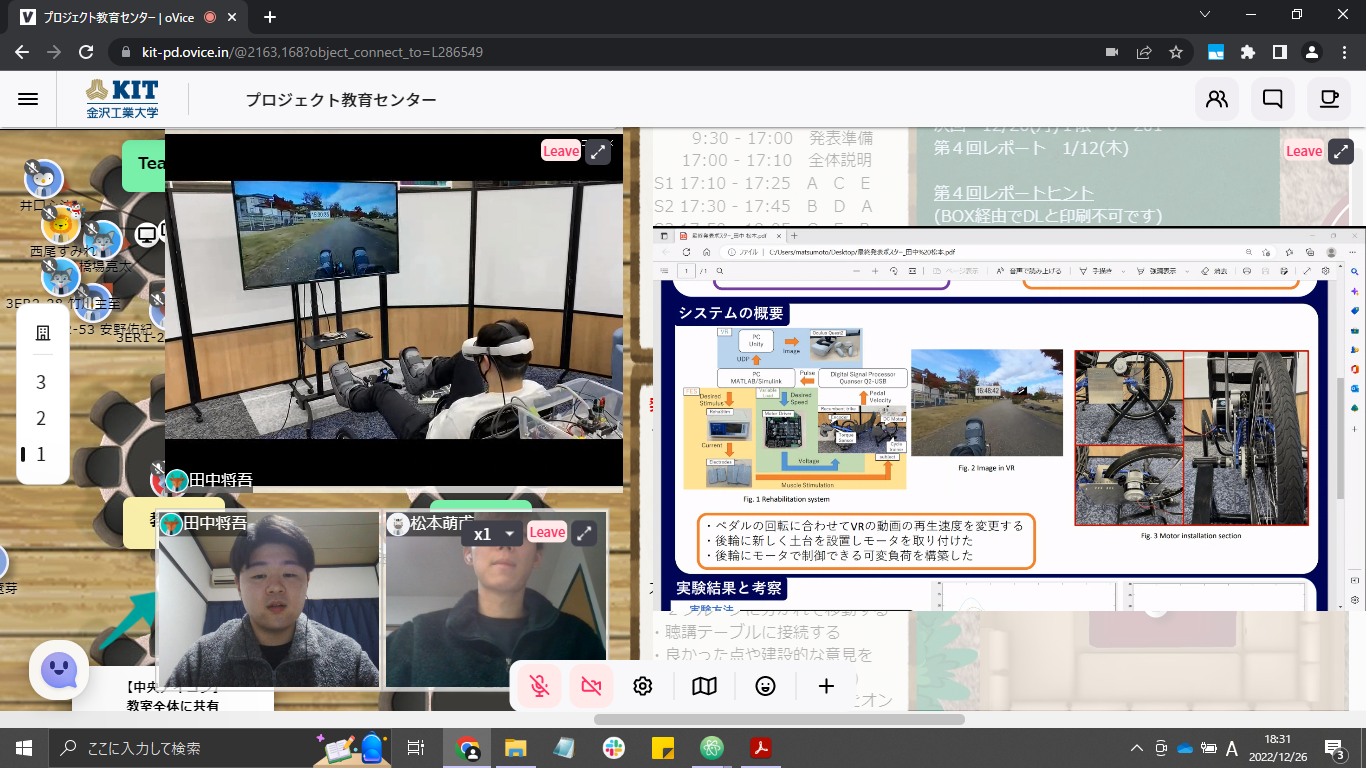Click the Chrome address bar URL
Image resolution: width=1366 pixels, height=768 pixels.
coord(310,52)
